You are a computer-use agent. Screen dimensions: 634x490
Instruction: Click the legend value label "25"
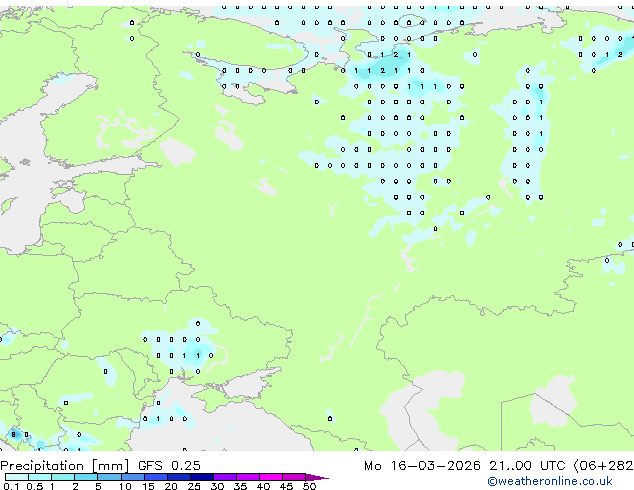click(194, 486)
